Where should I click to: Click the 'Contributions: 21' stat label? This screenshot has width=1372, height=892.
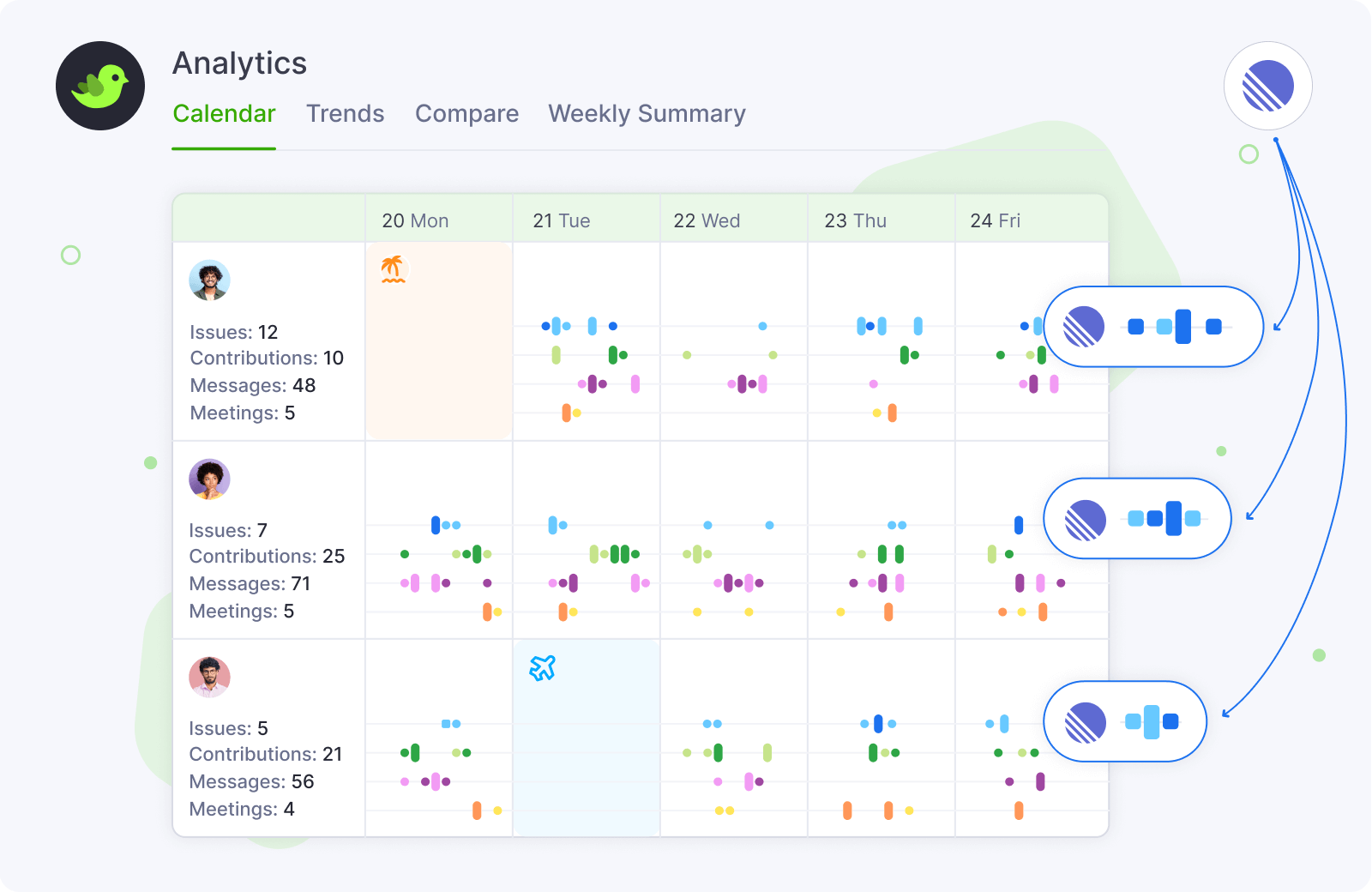point(265,755)
